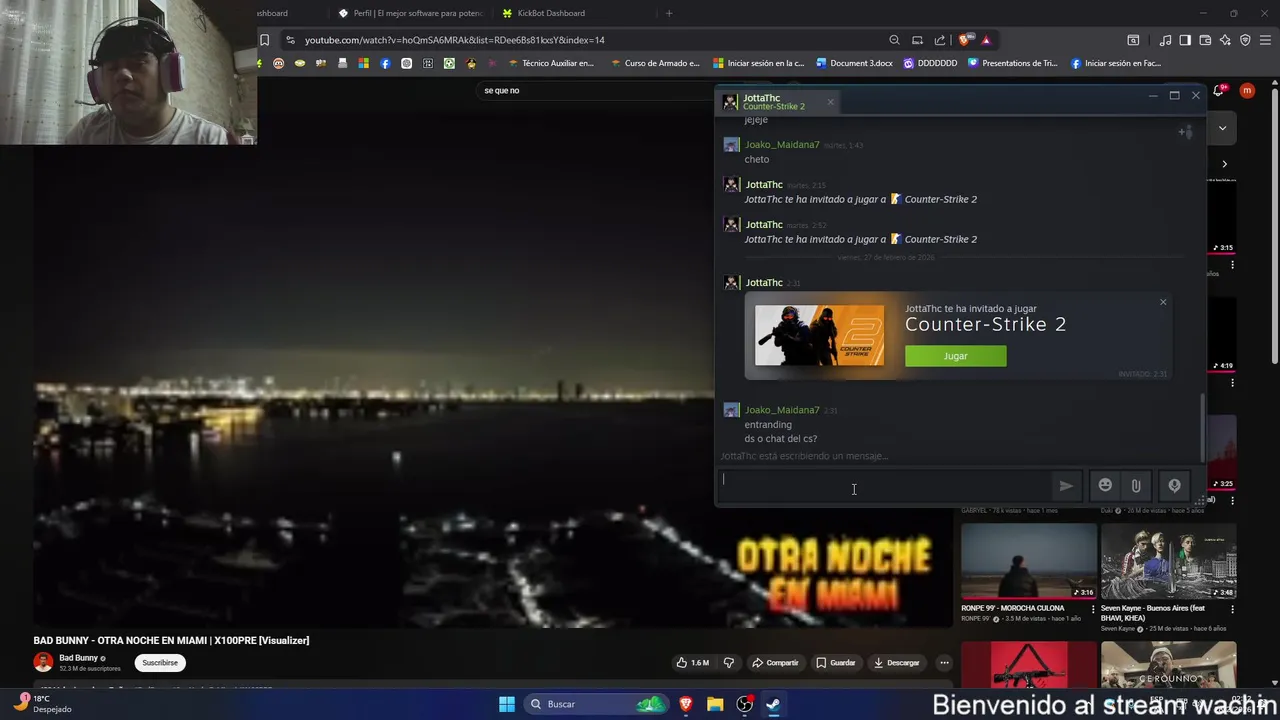Open the YouTube account avatar 'm'
Image resolution: width=1280 pixels, height=720 pixels.
[x=1247, y=90]
